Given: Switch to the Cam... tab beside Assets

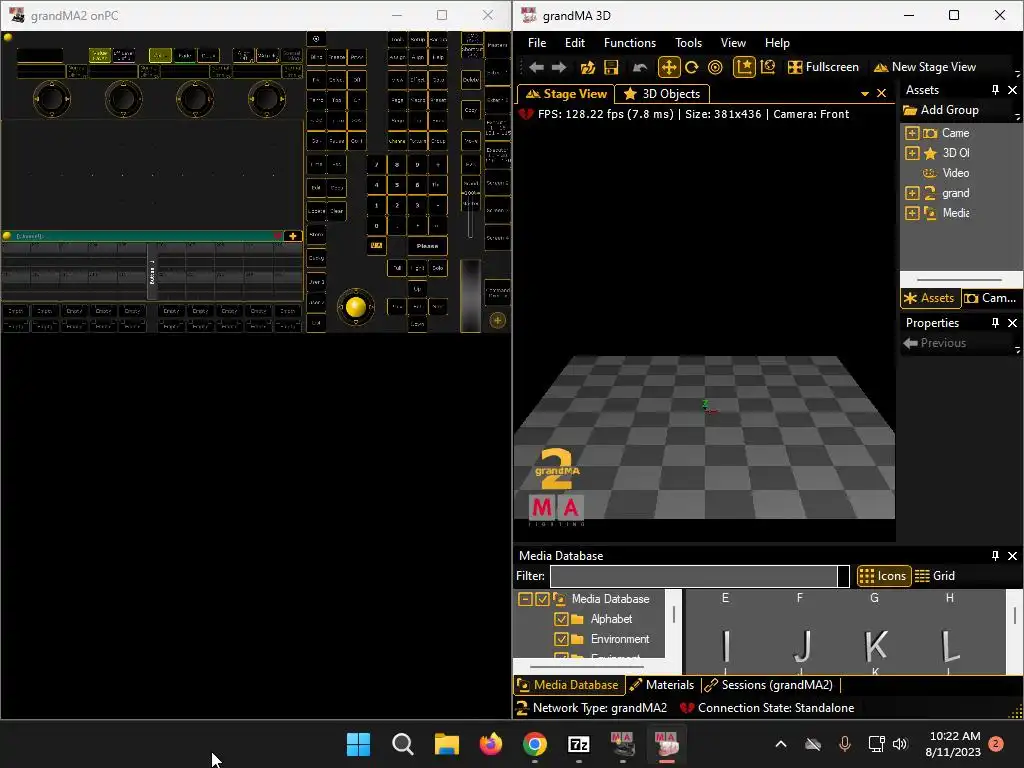Looking at the screenshot, I should click(x=990, y=298).
